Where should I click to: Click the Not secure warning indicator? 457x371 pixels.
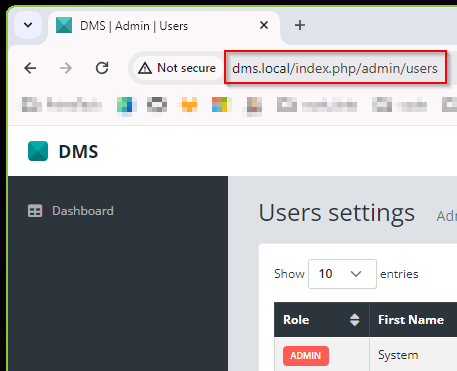click(x=177, y=68)
